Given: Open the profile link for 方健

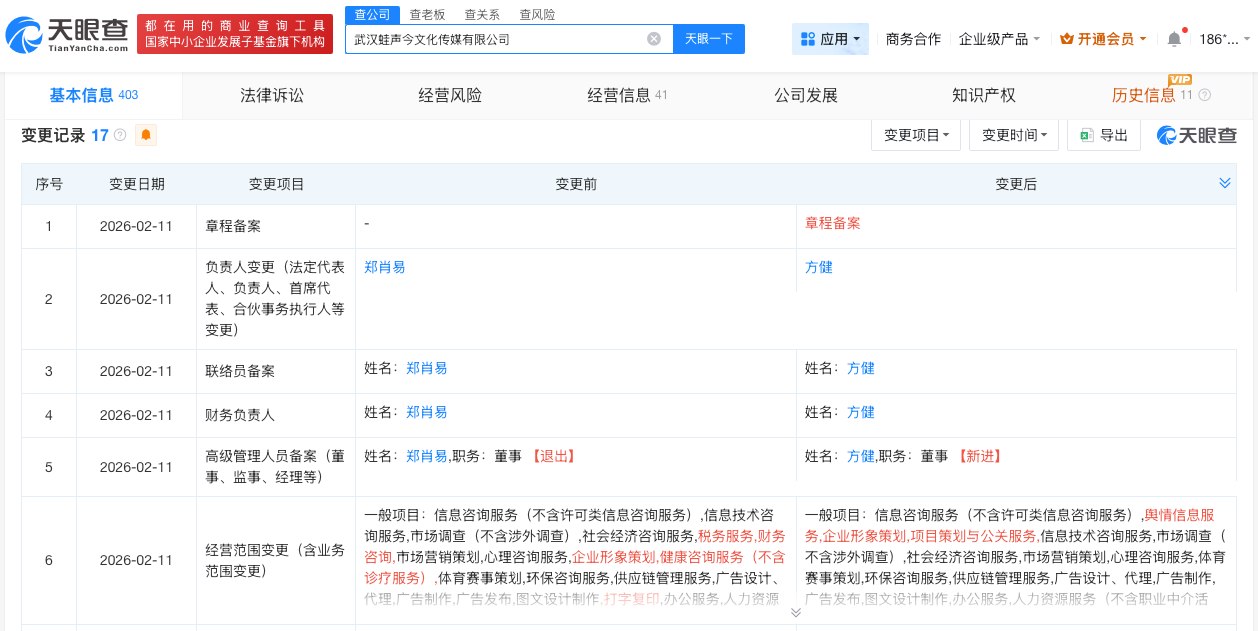Looking at the screenshot, I should click(818, 267).
